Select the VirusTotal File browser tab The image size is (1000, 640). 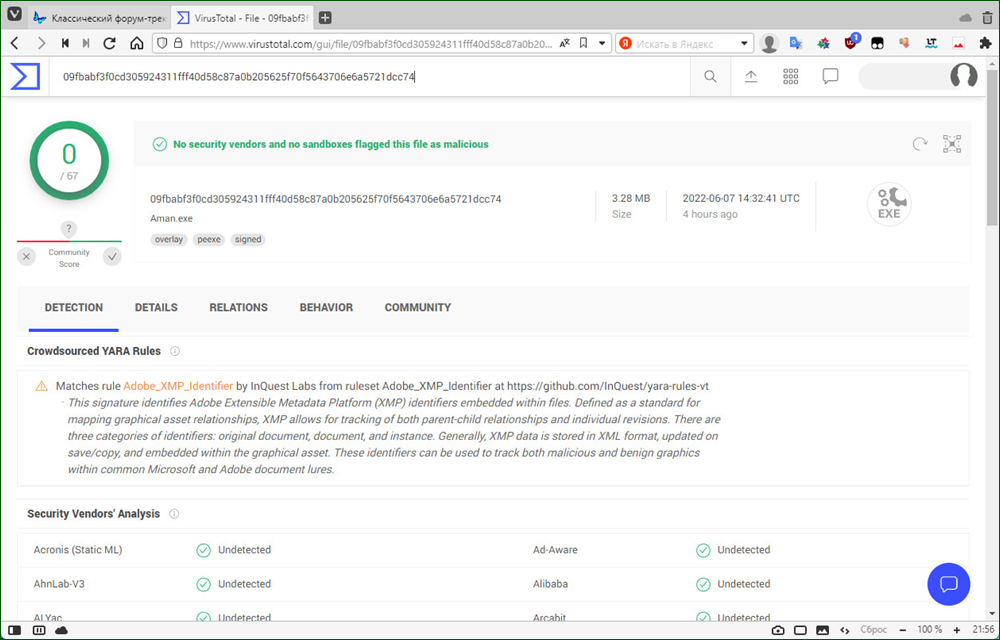(243, 18)
